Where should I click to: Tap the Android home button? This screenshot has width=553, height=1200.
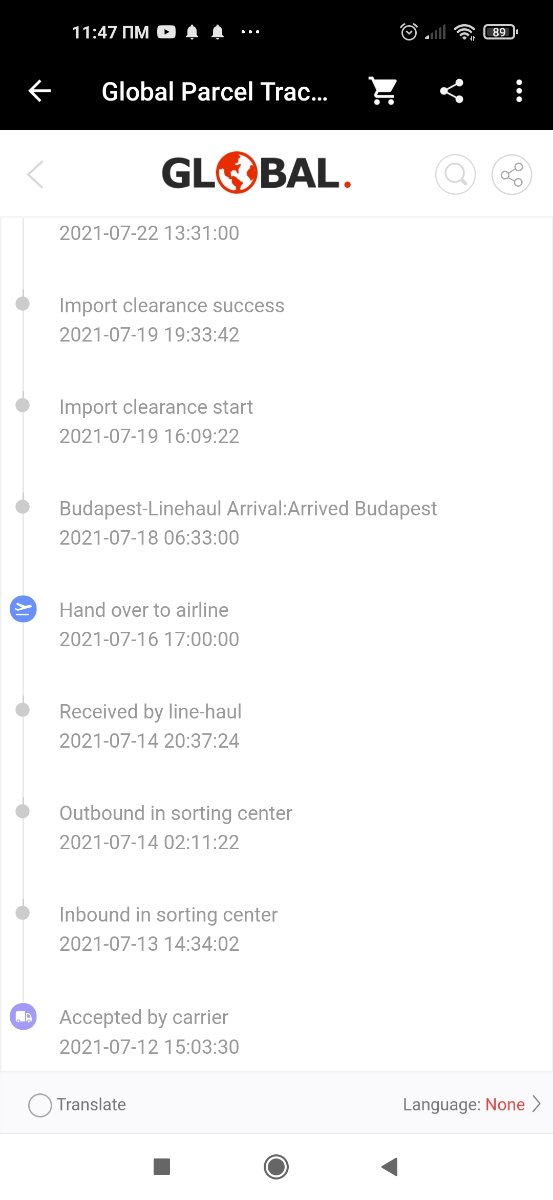[276, 1166]
